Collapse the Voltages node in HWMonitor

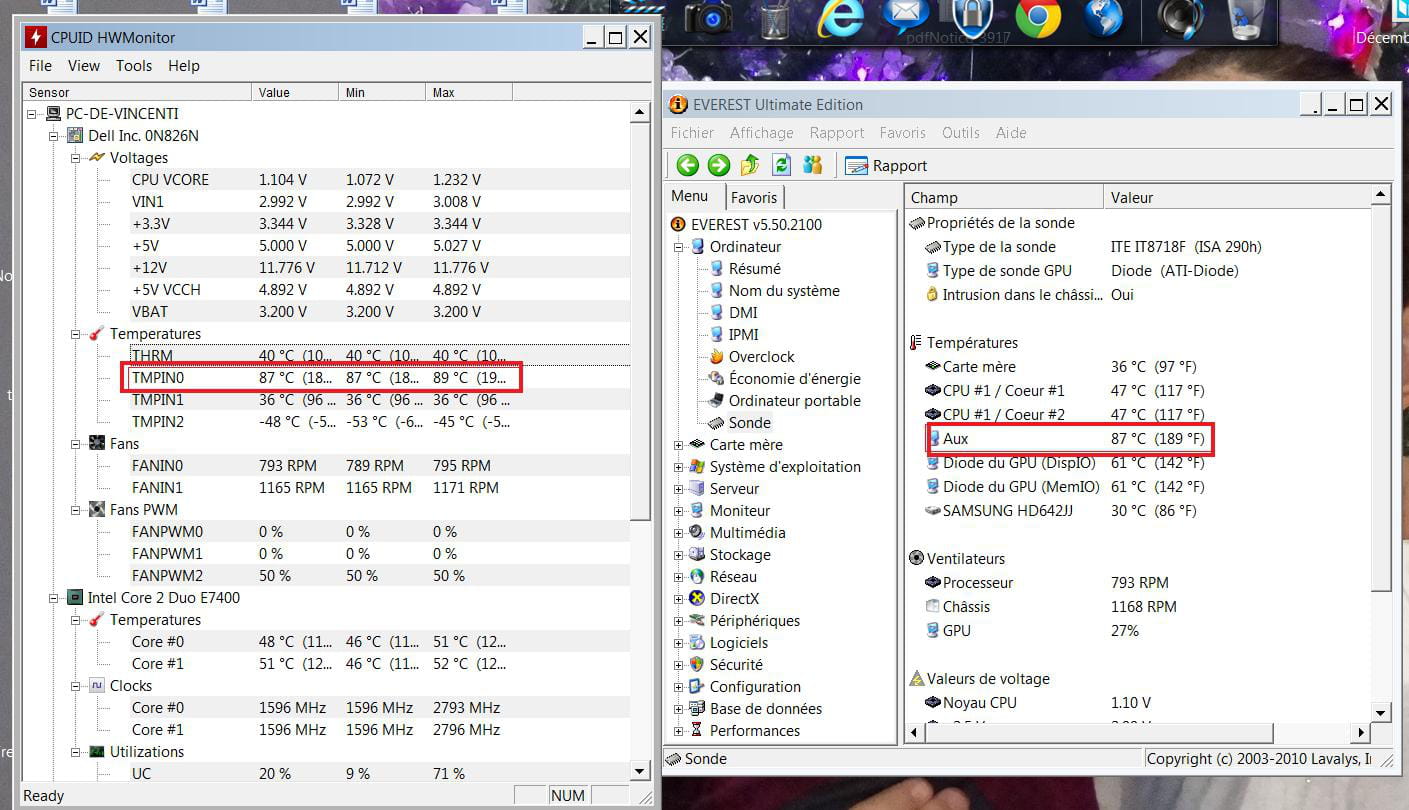76,158
